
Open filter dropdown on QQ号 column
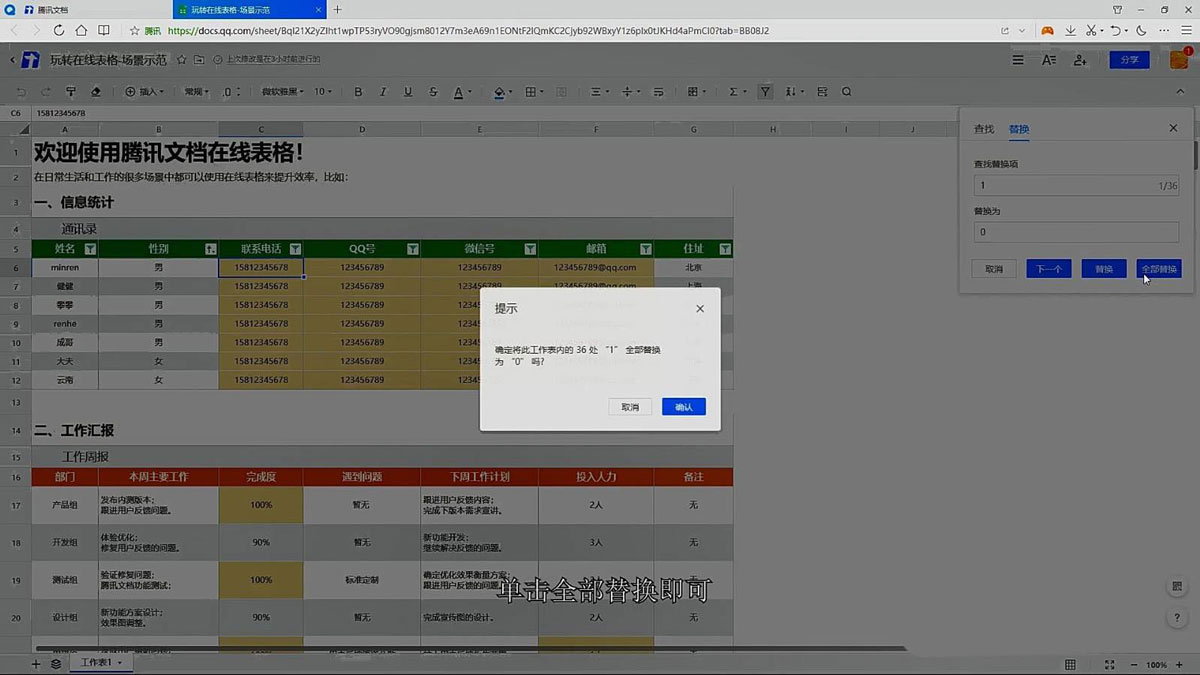412,249
